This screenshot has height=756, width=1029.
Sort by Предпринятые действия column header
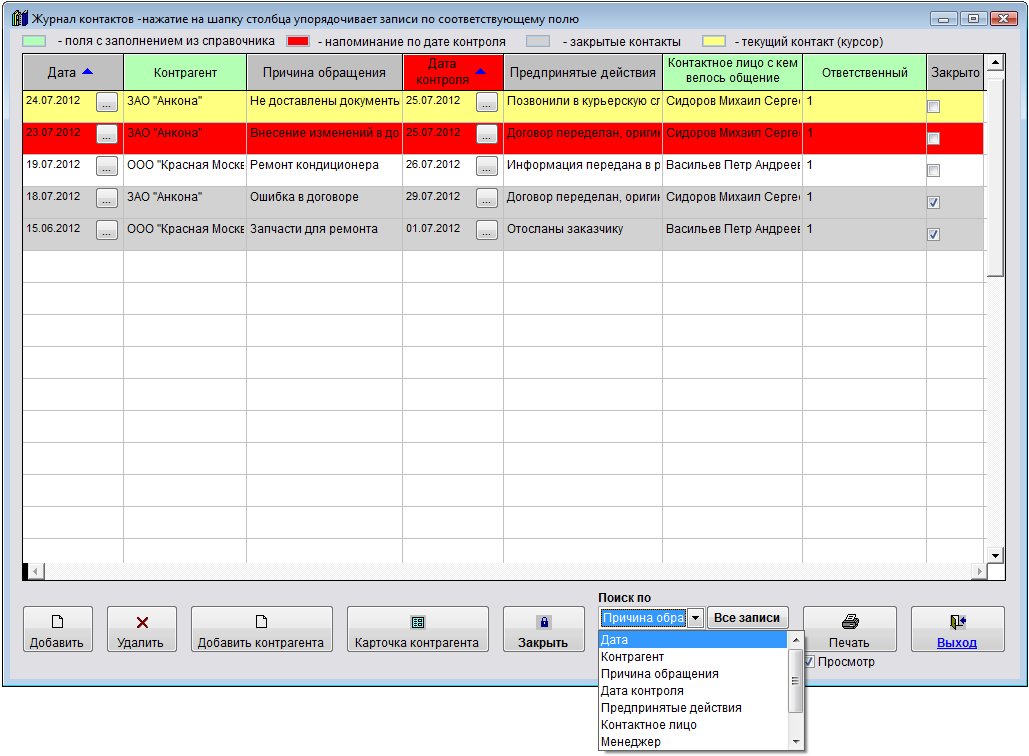(583, 72)
